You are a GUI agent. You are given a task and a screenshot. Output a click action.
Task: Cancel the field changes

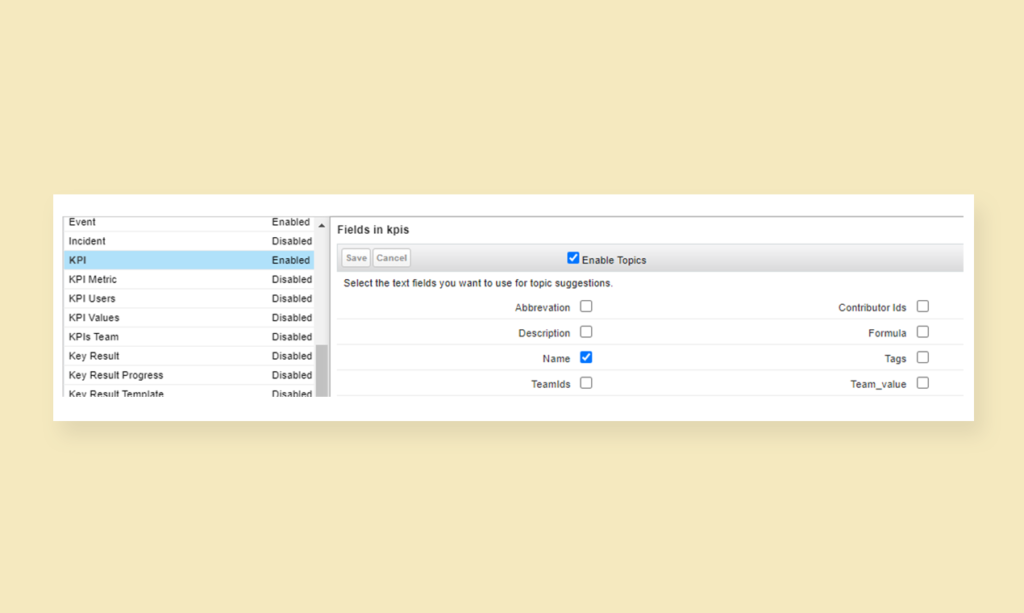tap(391, 257)
